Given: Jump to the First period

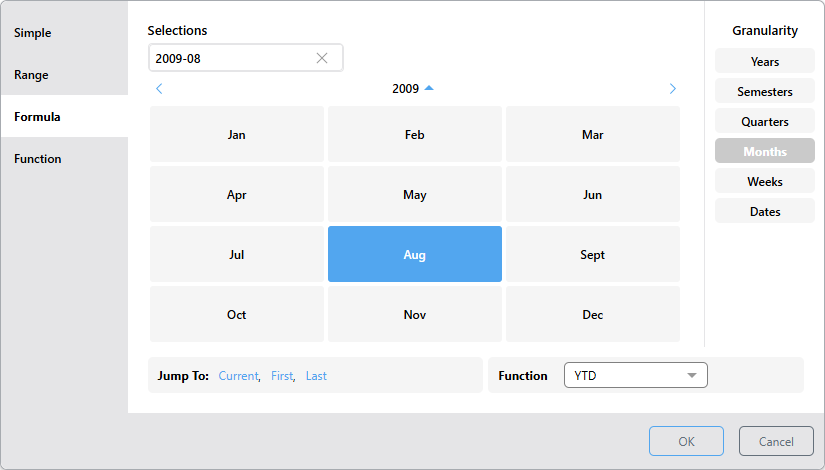Looking at the screenshot, I should pos(282,376).
